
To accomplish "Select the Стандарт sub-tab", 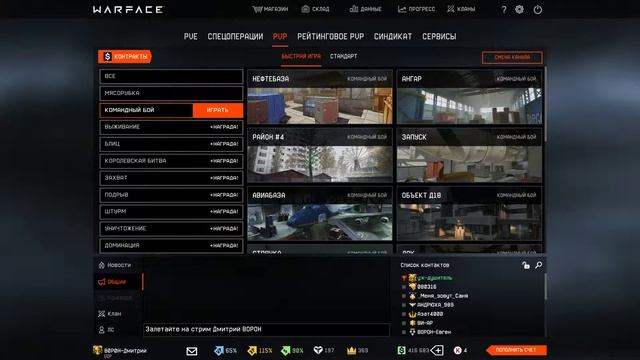I will 343,56.
